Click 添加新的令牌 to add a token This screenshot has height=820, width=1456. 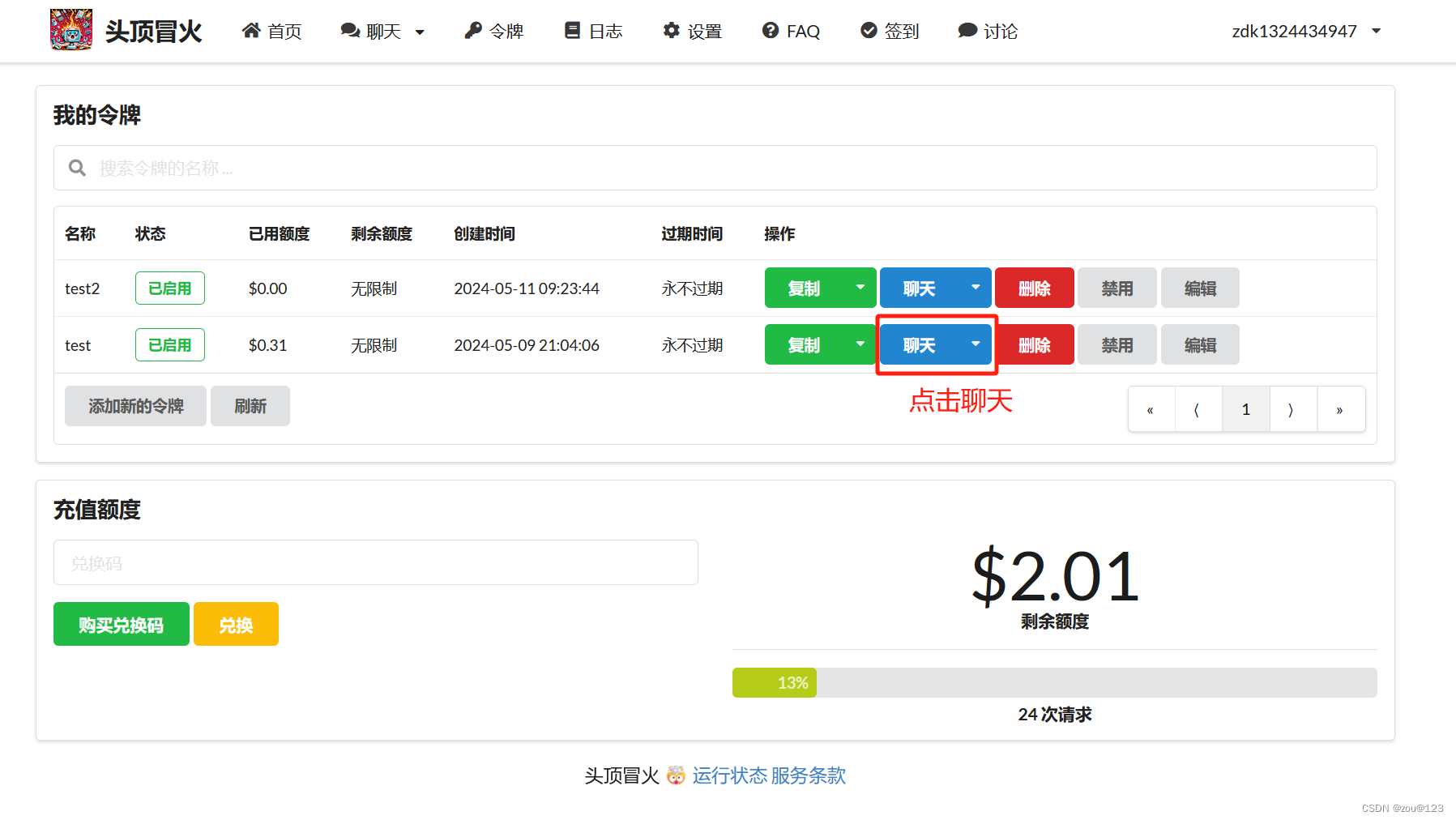coord(135,406)
